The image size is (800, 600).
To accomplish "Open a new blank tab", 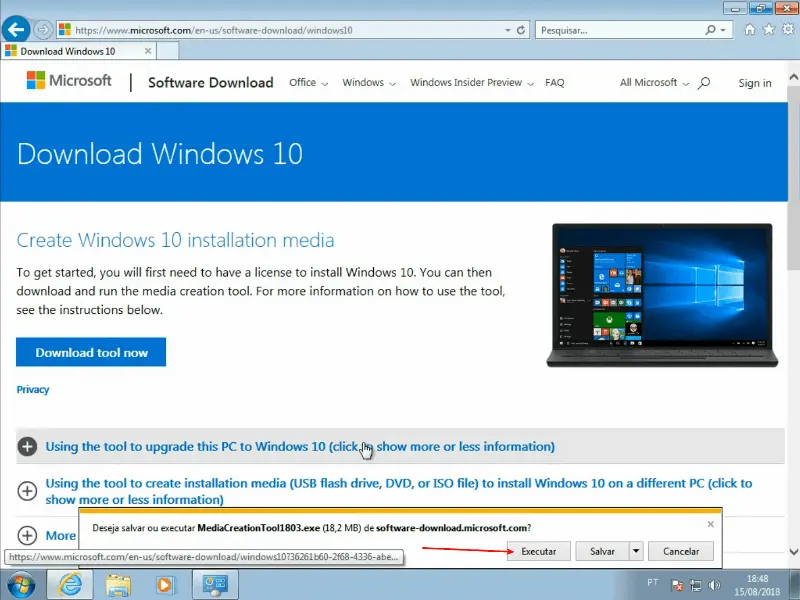I will click(x=167, y=51).
